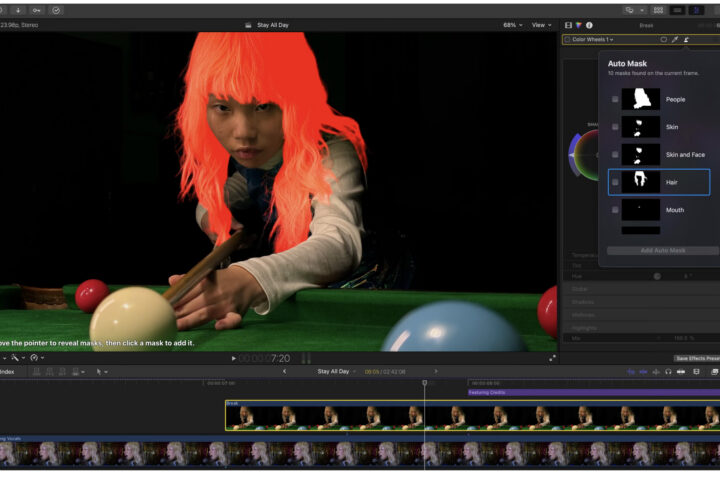Select the Hair mask thumbnail

(641, 182)
